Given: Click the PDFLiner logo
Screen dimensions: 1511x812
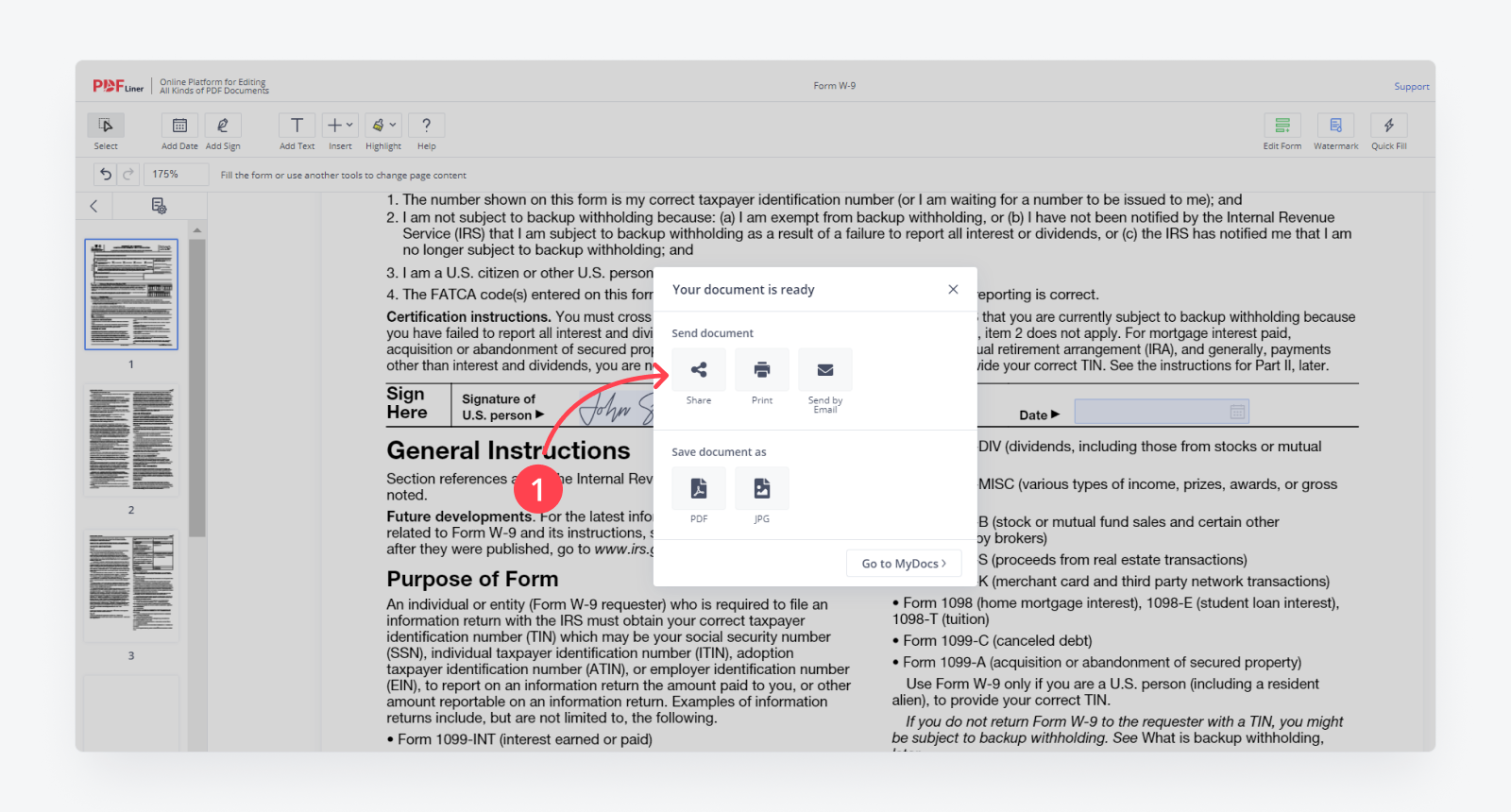Looking at the screenshot, I should (x=118, y=87).
